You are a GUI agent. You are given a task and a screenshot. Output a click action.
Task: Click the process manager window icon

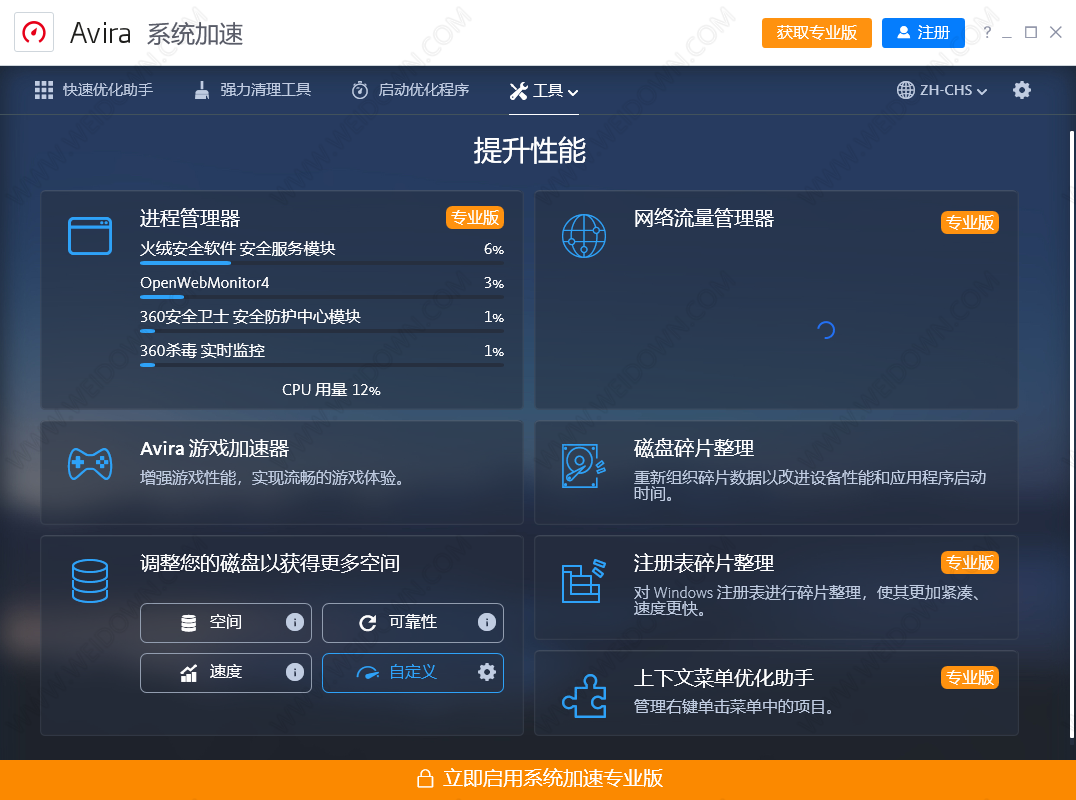(x=89, y=236)
